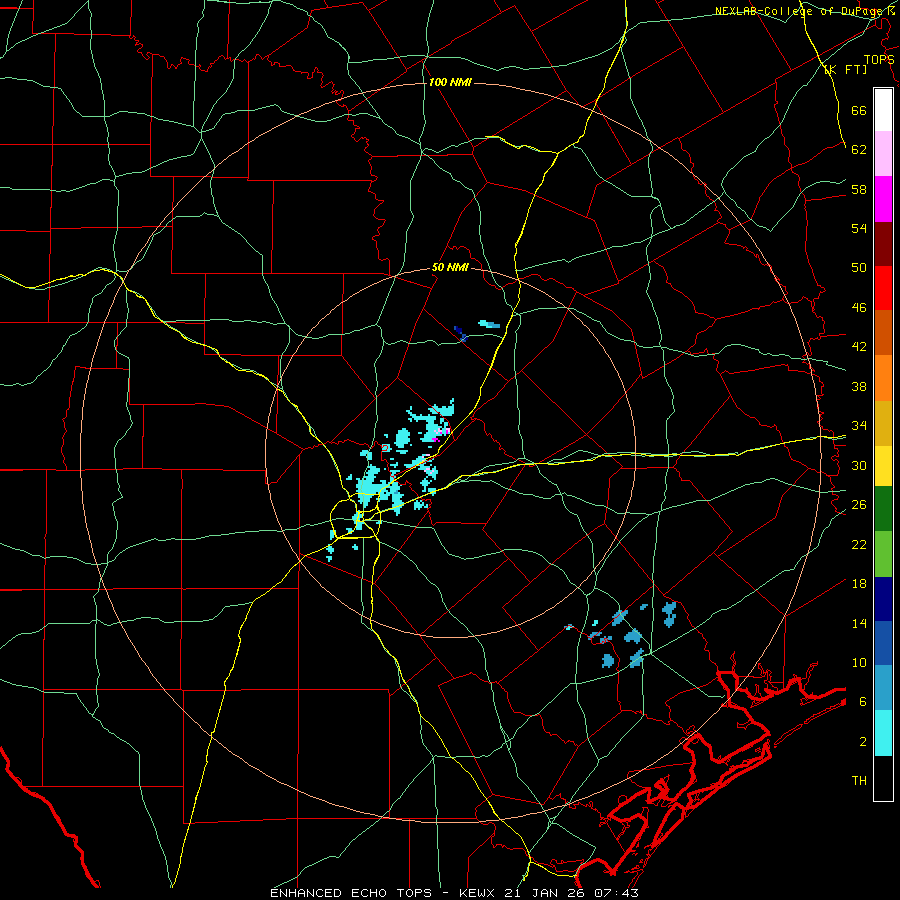The image size is (900, 900).
Task: Select the magenta swatch in the legend
Action: 883,199
